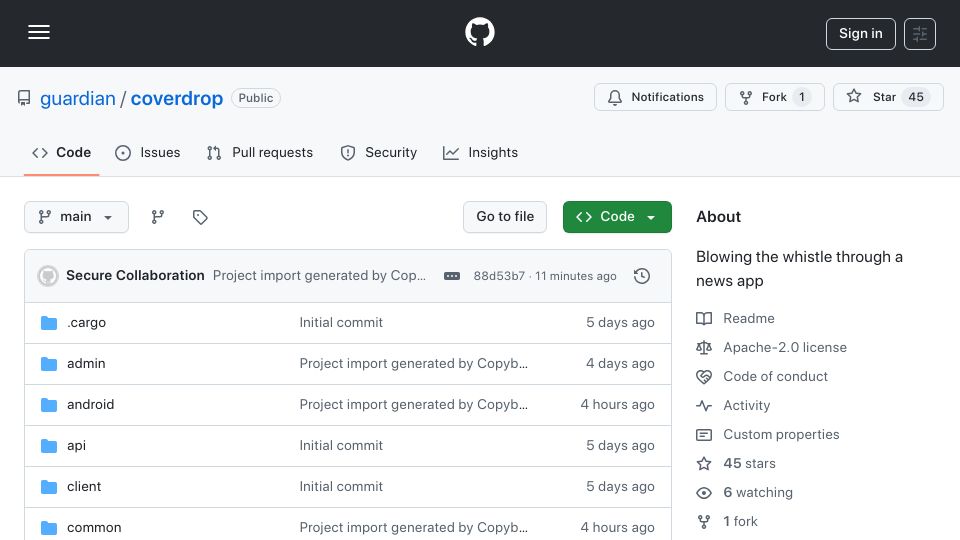Open the 45 stars link
The image size is (960, 540).
(x=749, y=463)
